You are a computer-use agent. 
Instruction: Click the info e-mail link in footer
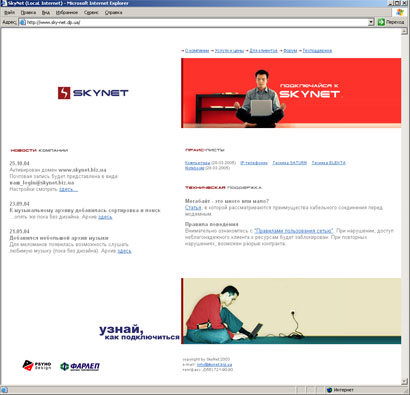[214, 365]
